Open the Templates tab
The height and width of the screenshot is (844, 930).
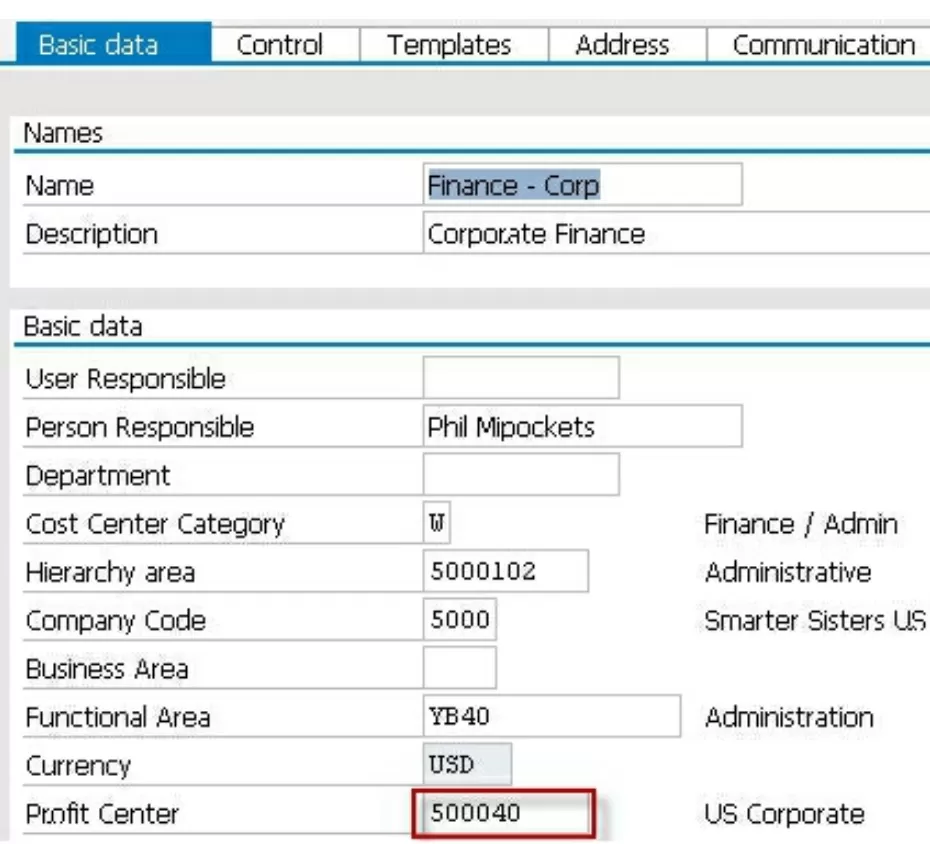(x=449, y=45)
